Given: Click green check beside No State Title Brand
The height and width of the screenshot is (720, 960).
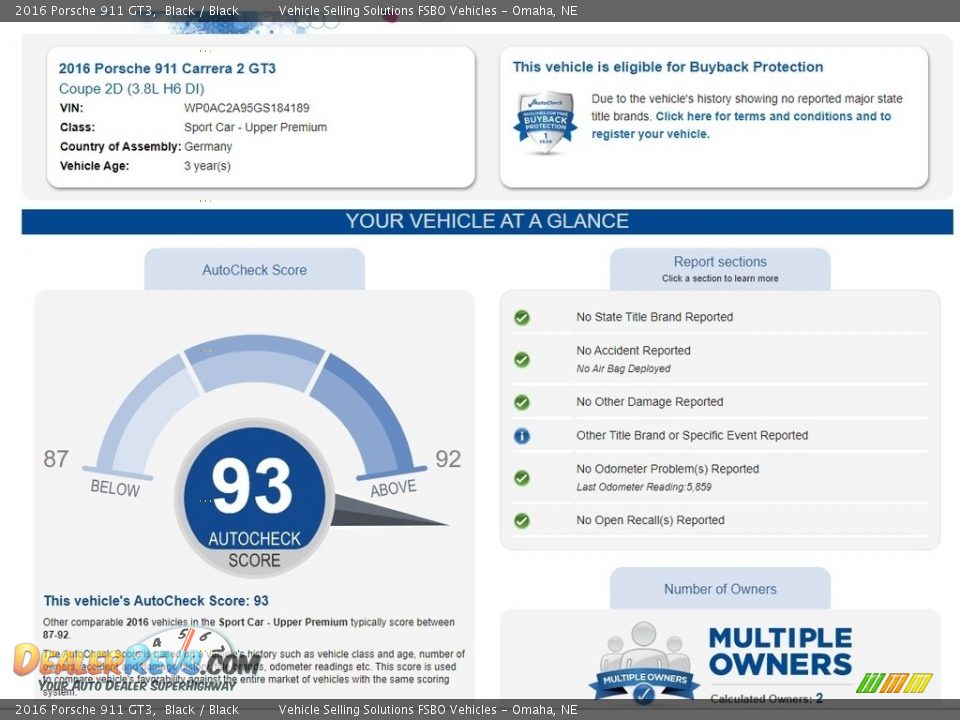Looking at the screenshot, I should (x=522, y=317).
